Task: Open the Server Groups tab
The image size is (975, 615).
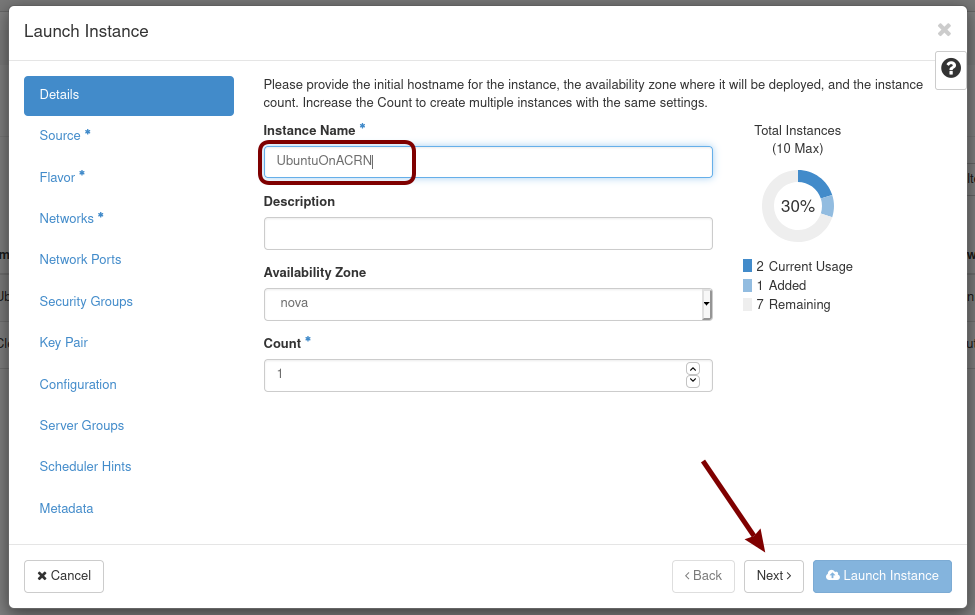Action: (x=82, y=426)
